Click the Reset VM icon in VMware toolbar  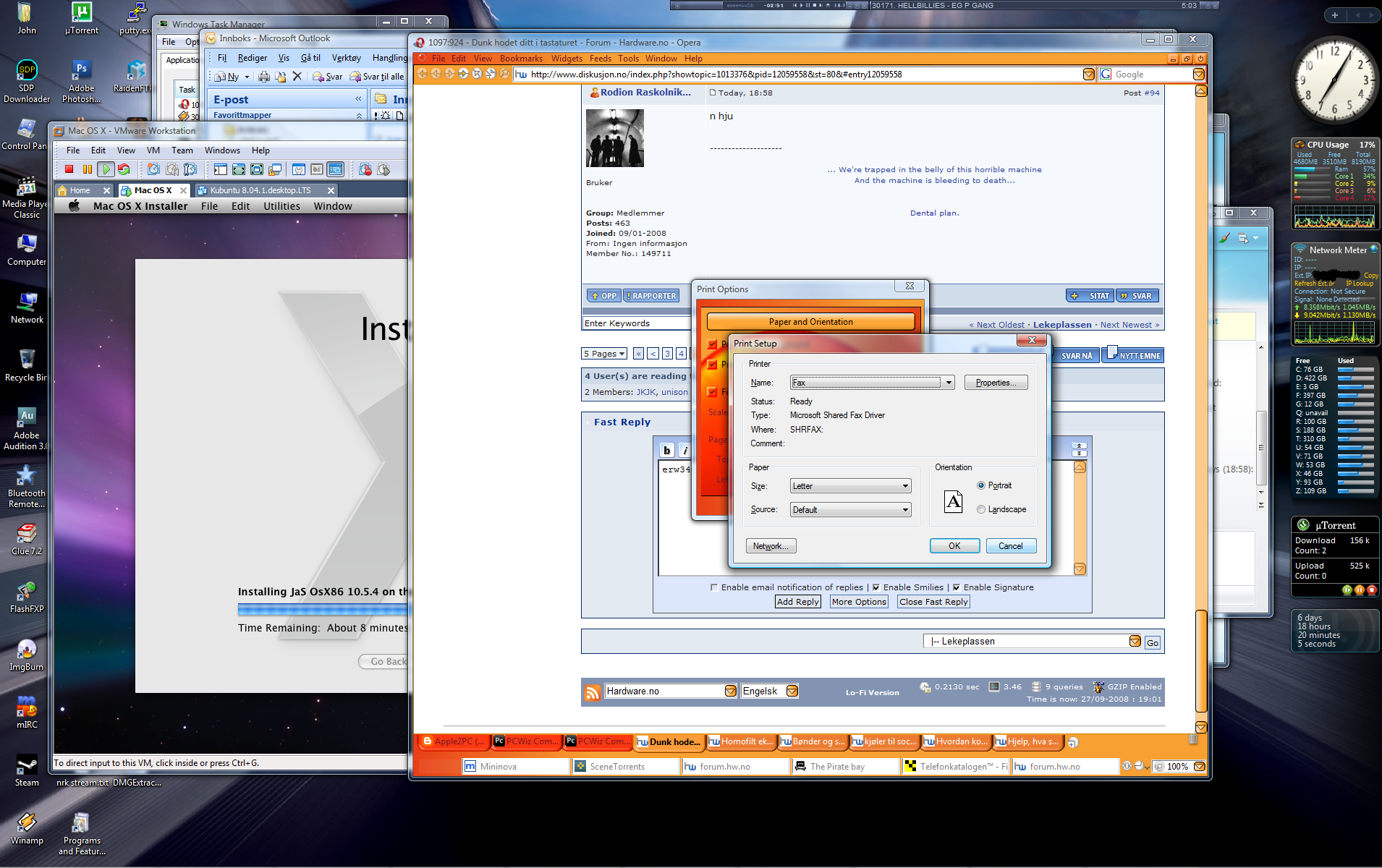click(x=124, y=169)
